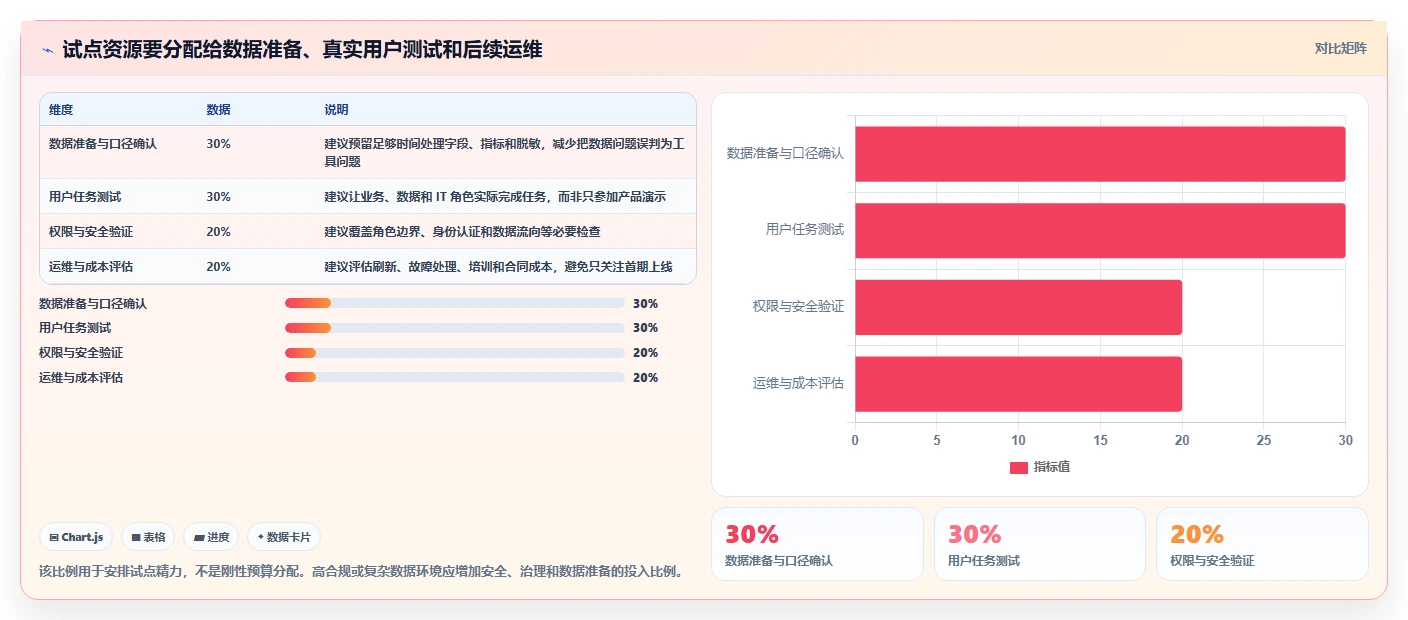The width and height of the screenshot is (1408, 620).
Task: Click the x-axis tick value 15
Action: click(1100, 440)
